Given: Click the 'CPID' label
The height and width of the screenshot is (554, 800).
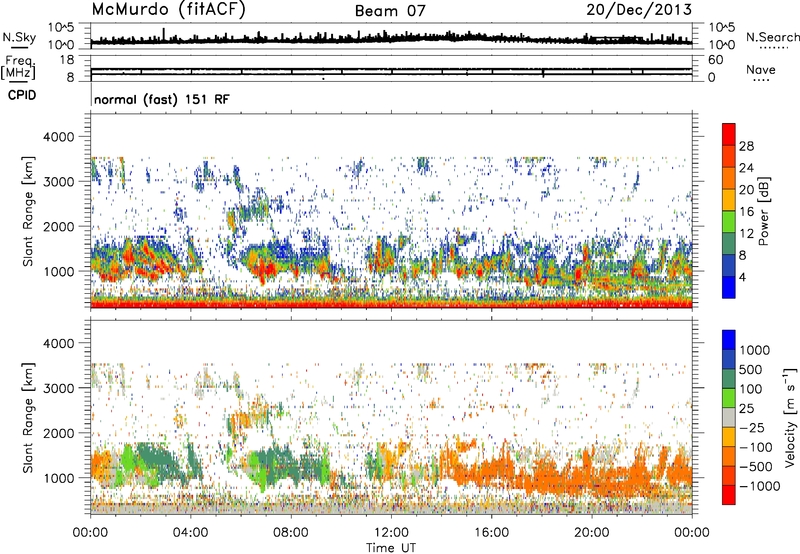Looking at the screenshot, I should pos(22,95).
